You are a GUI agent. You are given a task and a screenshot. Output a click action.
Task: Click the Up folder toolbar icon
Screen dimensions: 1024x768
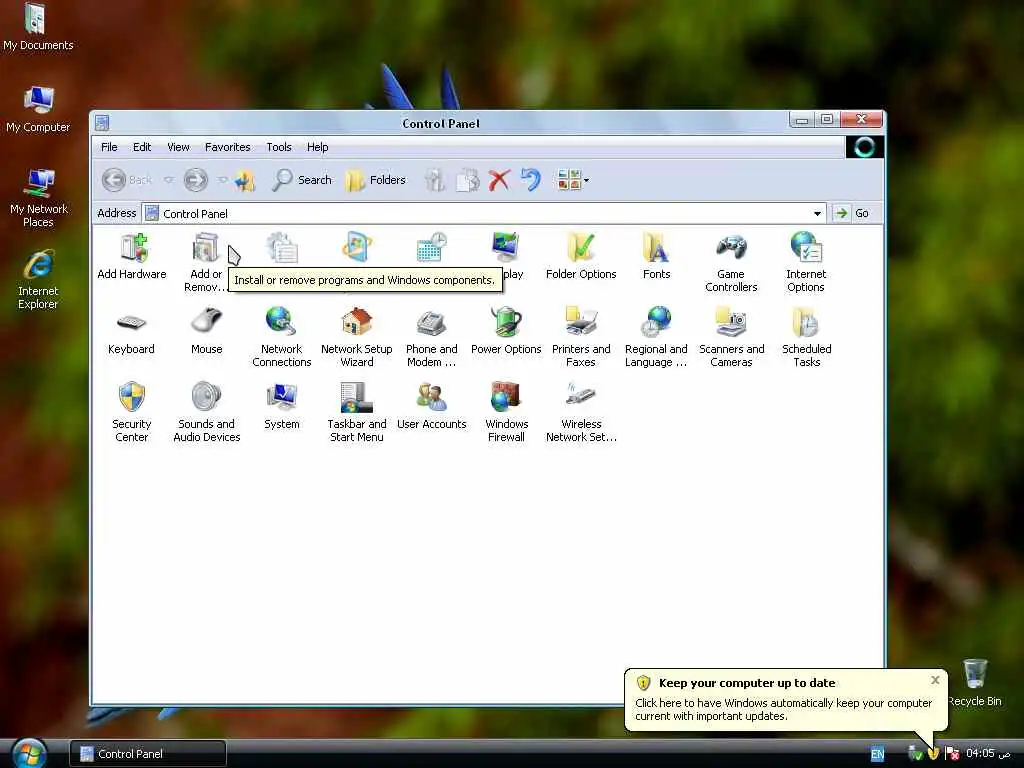tap(245, 180)
